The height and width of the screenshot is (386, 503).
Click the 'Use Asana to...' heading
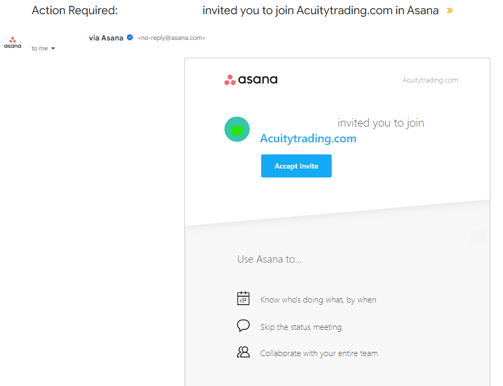coord(270,259)
